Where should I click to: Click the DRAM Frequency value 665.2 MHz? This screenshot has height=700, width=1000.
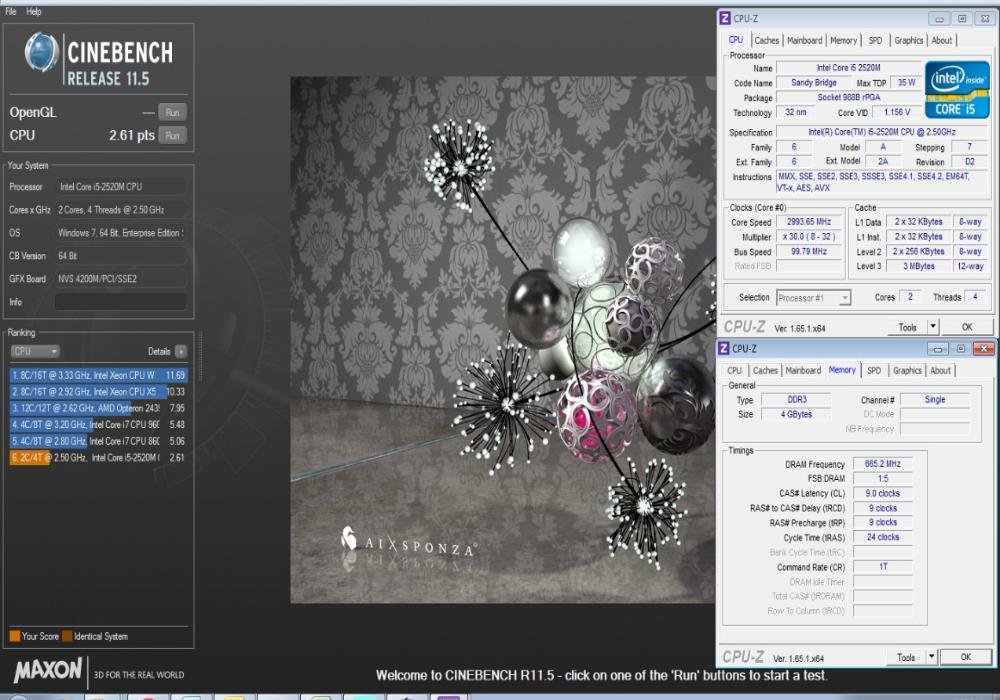point(883,464)
